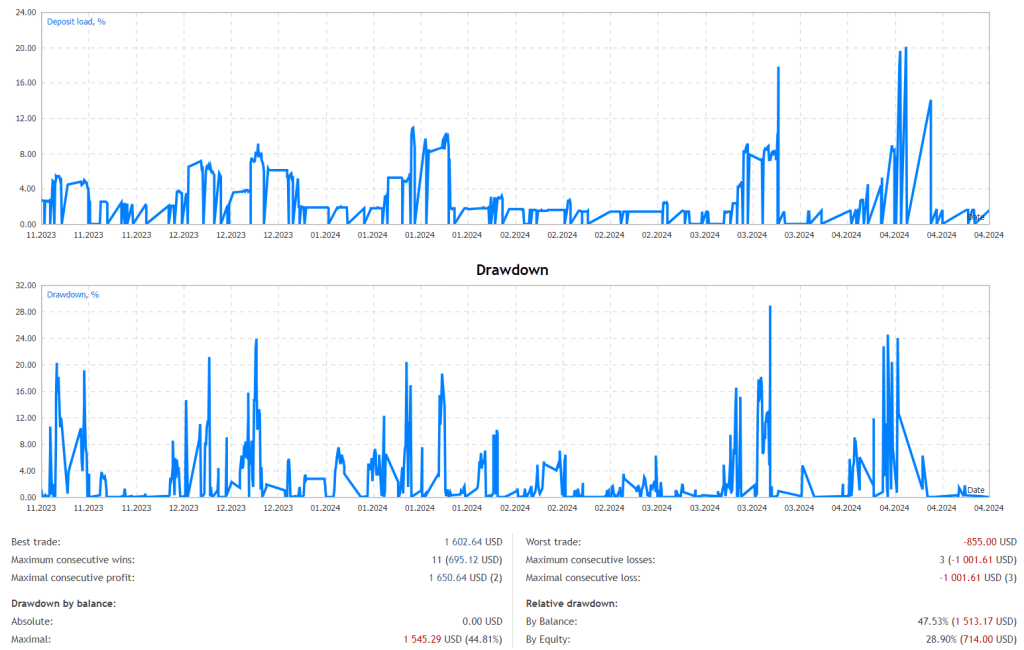Select the "Drawdown, %" legend label
The image size is (1024, 650).
(73, 295)
